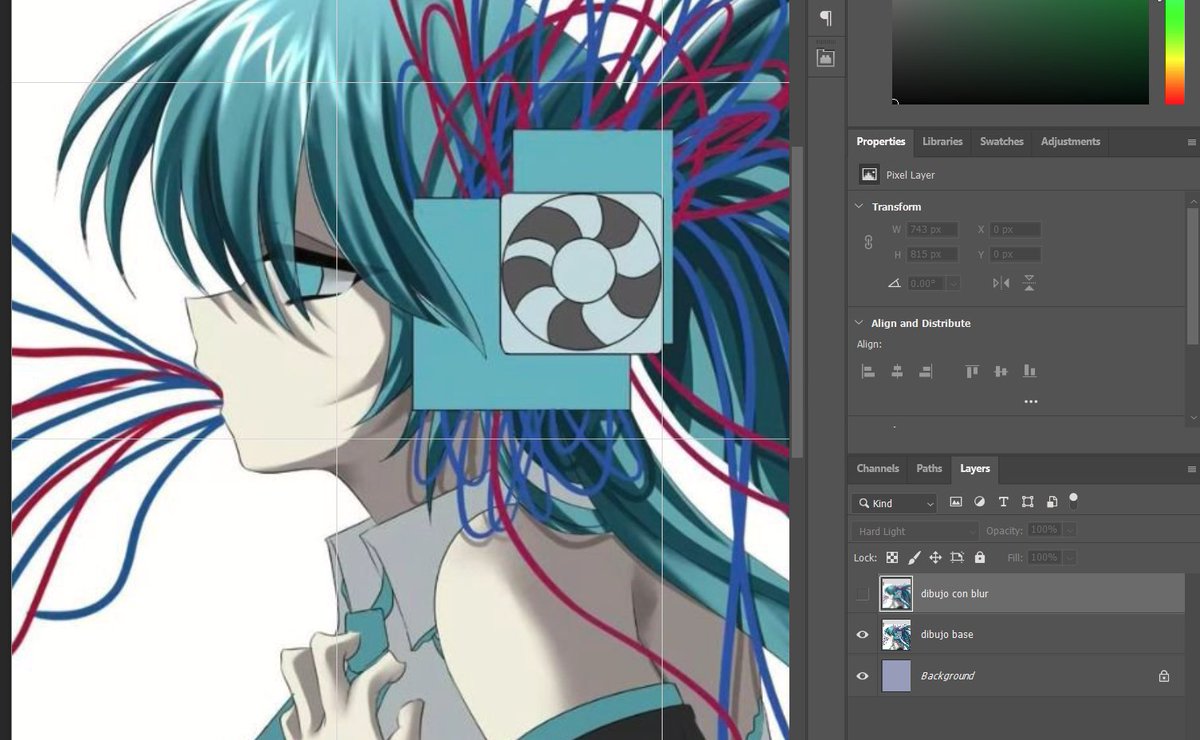This screenshot has height=740, width=1200.
Task: Show more align options (three dots)
Action: pyautogui.click(x=1031, y=401)
